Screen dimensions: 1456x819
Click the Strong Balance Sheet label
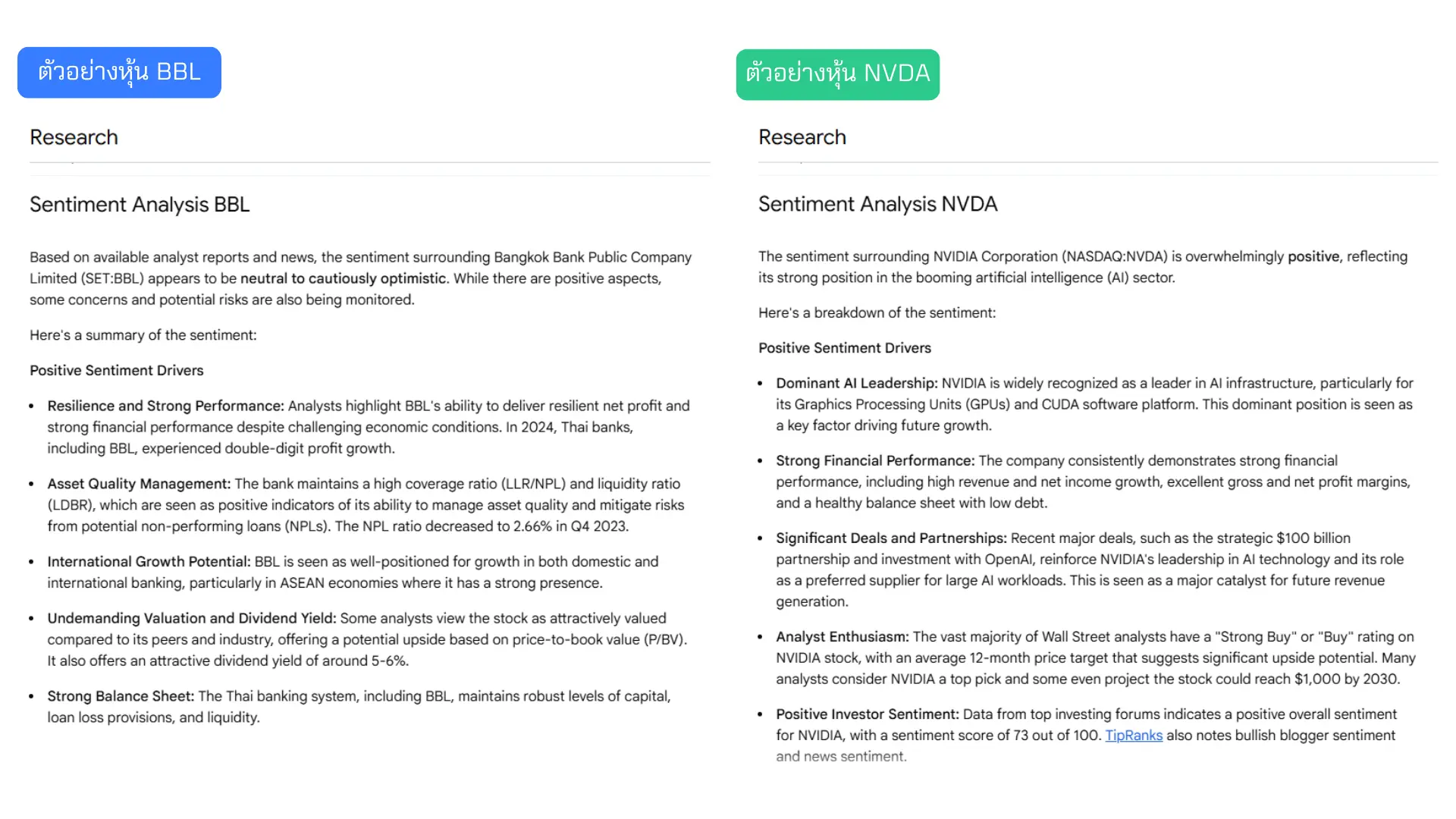(121, 696)
